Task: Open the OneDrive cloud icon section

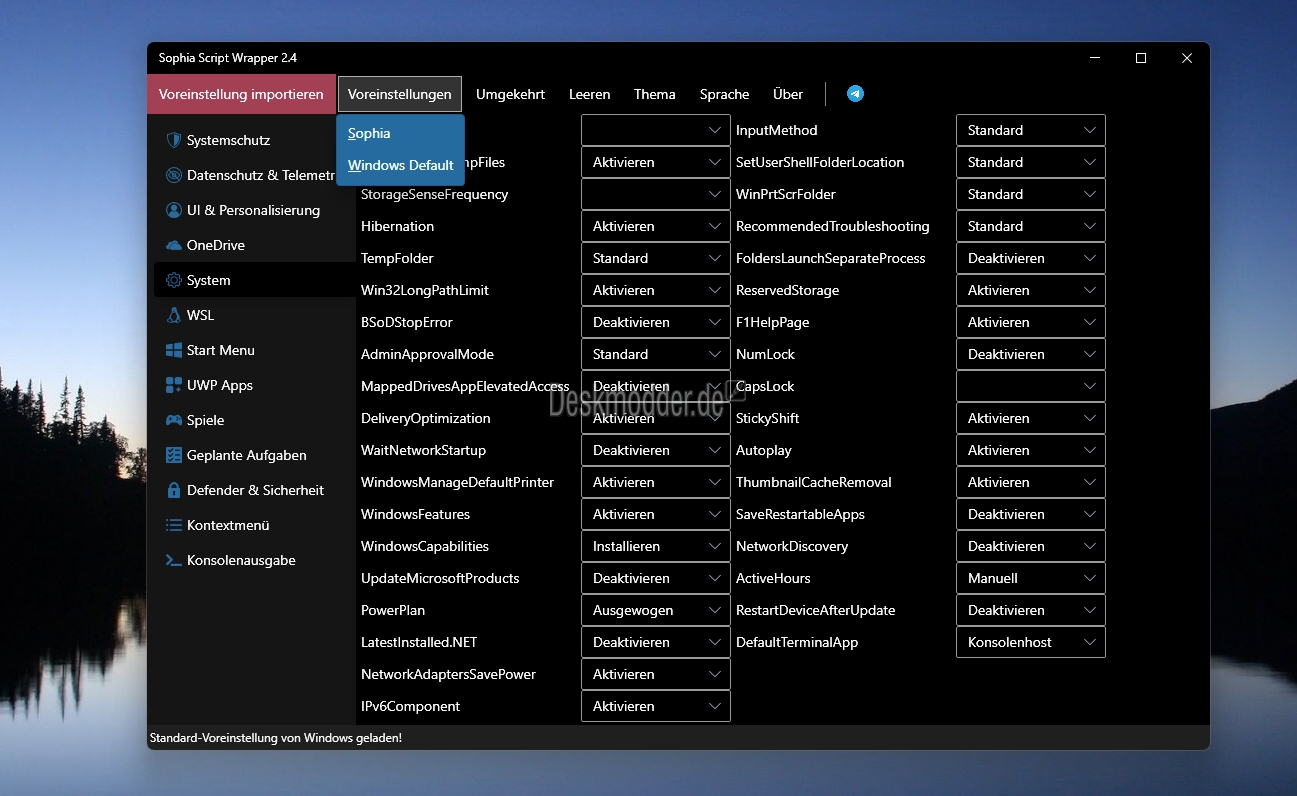Action: pyautogui.click(x=174, y=245)
